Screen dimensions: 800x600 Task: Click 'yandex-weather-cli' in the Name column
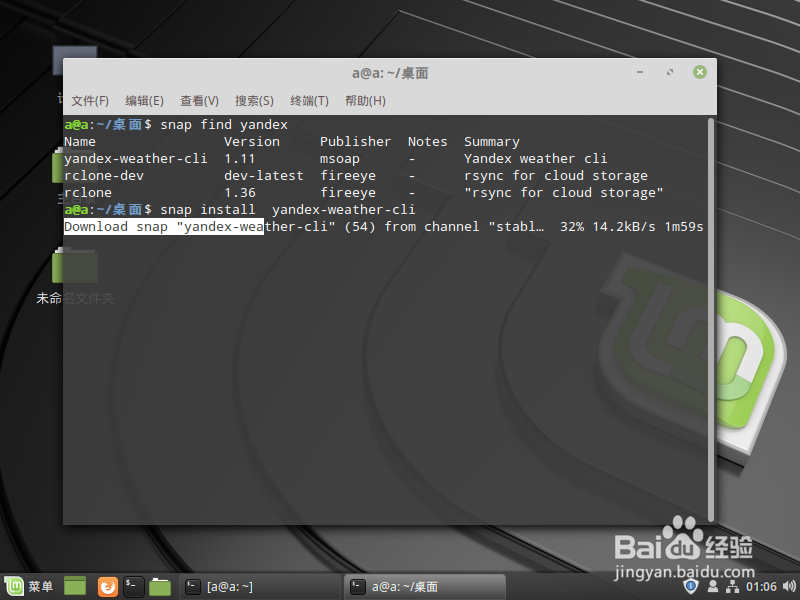pyautogui.click(x=136, y=159)
